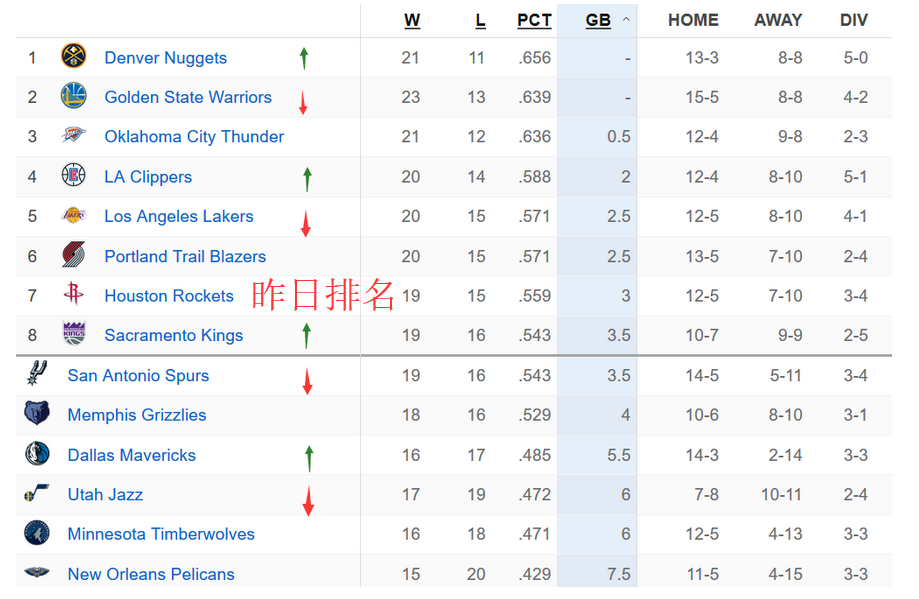Click the Houston Rockets logo

pyautogui.click(x=73, y=295)
